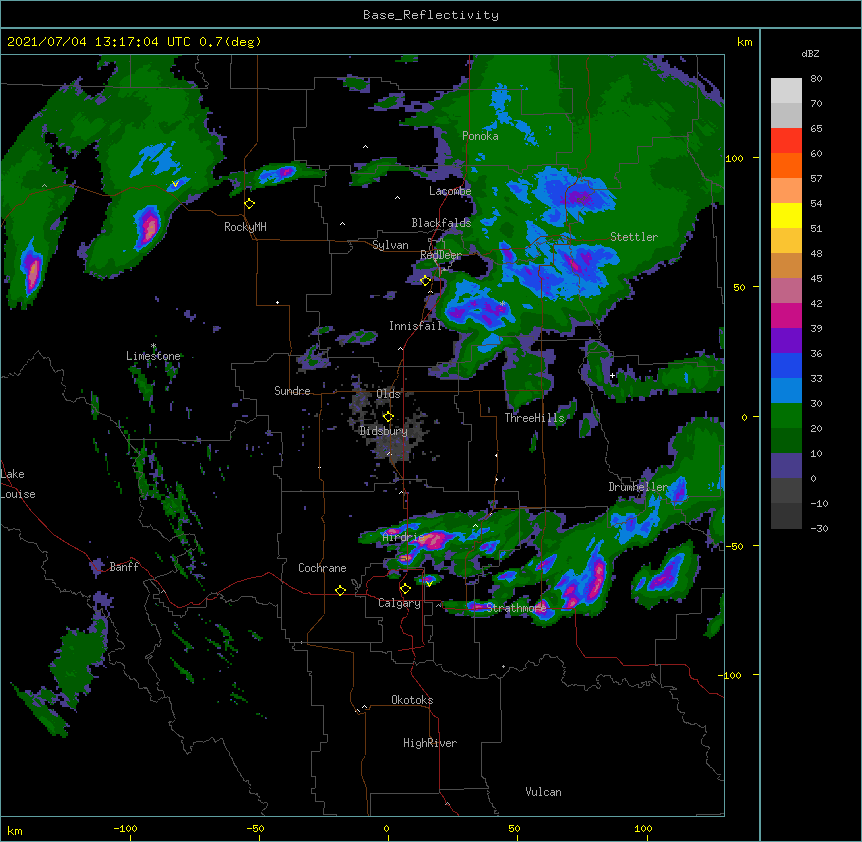Viewport: 862px width, 842px height.
Task: Select the Sylvan map label
Action: pyautogui.click(x=390, y=245)
